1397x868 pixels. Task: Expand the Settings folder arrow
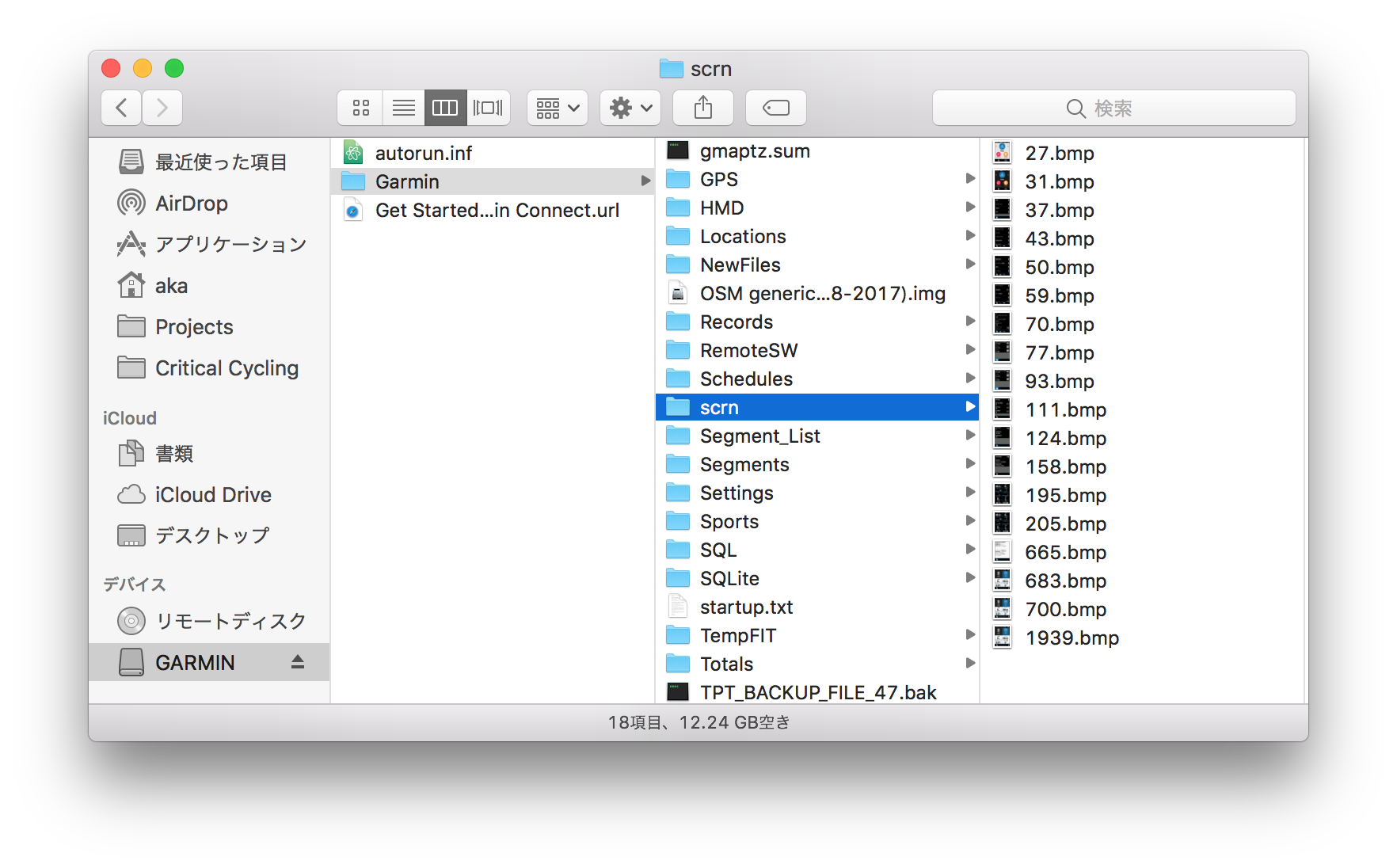pos(969,493)
